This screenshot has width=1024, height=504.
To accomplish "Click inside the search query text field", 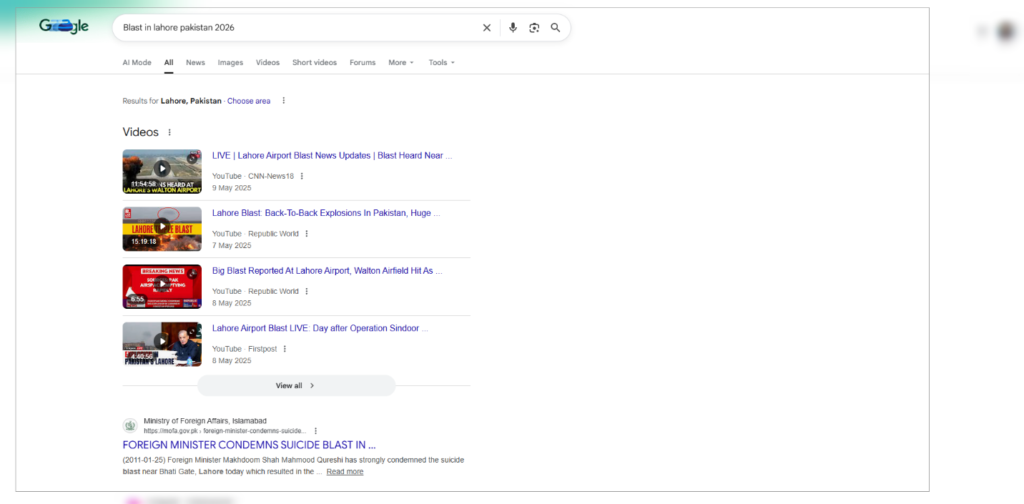I will click(x=290, y=28).
